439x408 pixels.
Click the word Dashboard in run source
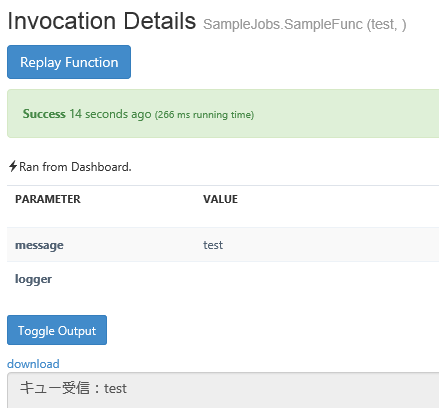pyautogui.click(x=101, y=167)
